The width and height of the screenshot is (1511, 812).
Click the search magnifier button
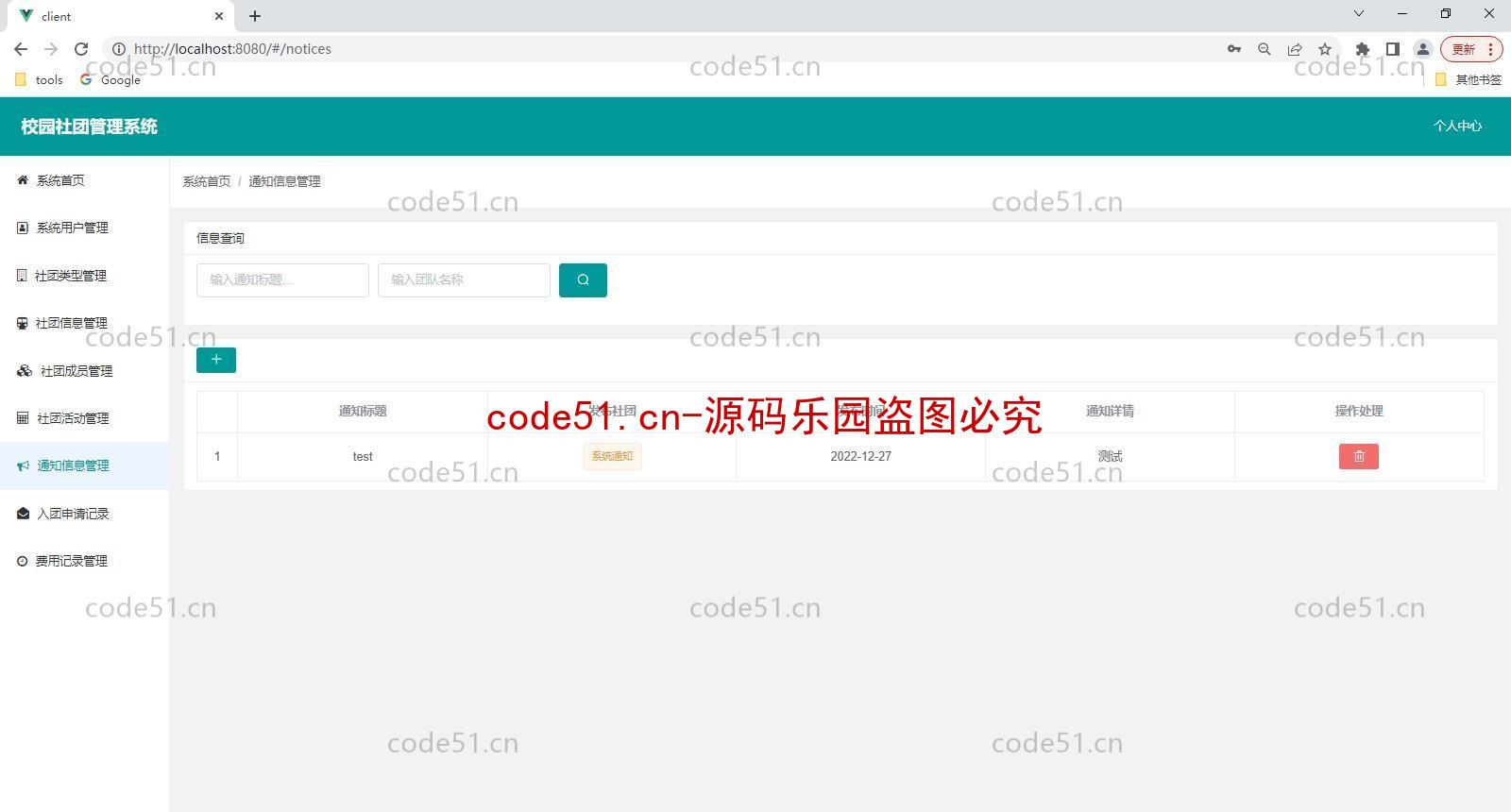click(x=583, y=279)
